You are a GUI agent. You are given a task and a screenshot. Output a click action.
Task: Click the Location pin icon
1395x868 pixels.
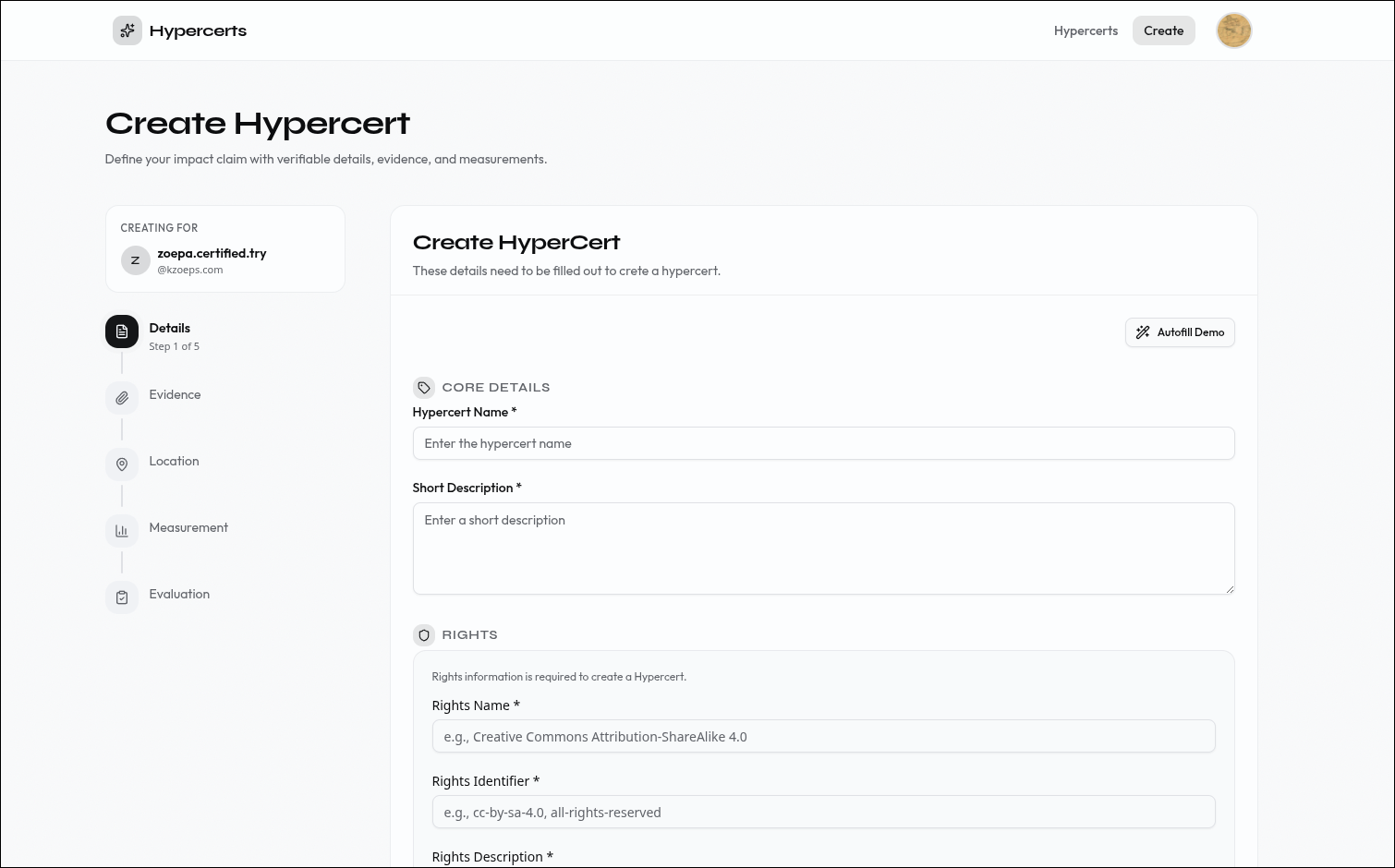click(x=122, y=464)
